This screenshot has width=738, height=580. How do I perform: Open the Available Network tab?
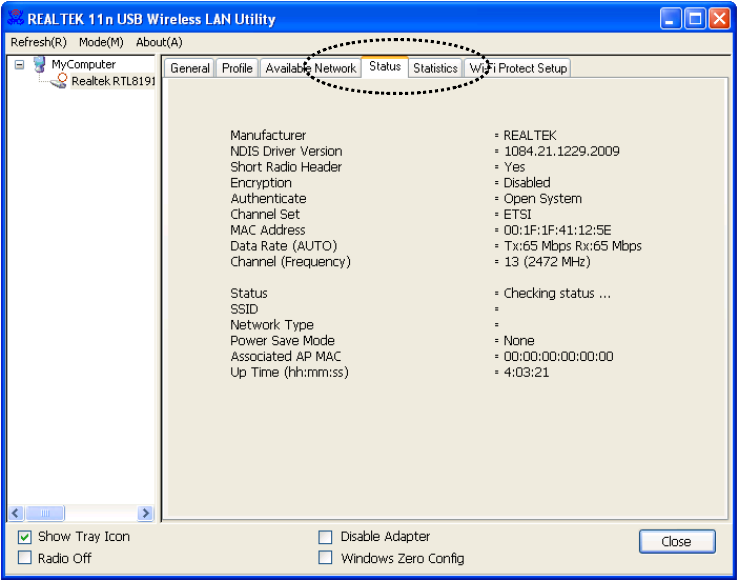pos(311,68)
